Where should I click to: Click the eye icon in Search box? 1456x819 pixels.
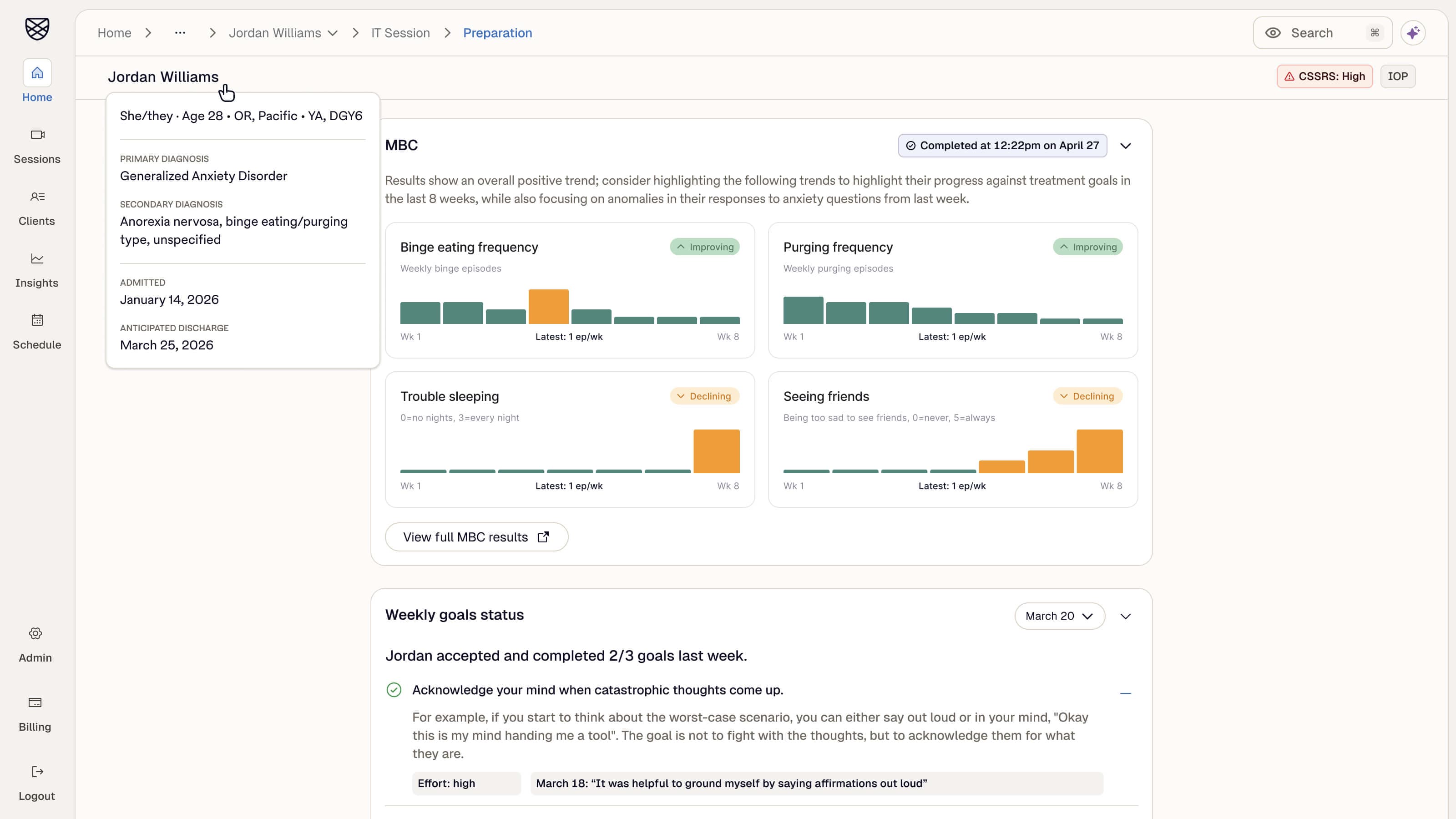(x=1273, y=33)
